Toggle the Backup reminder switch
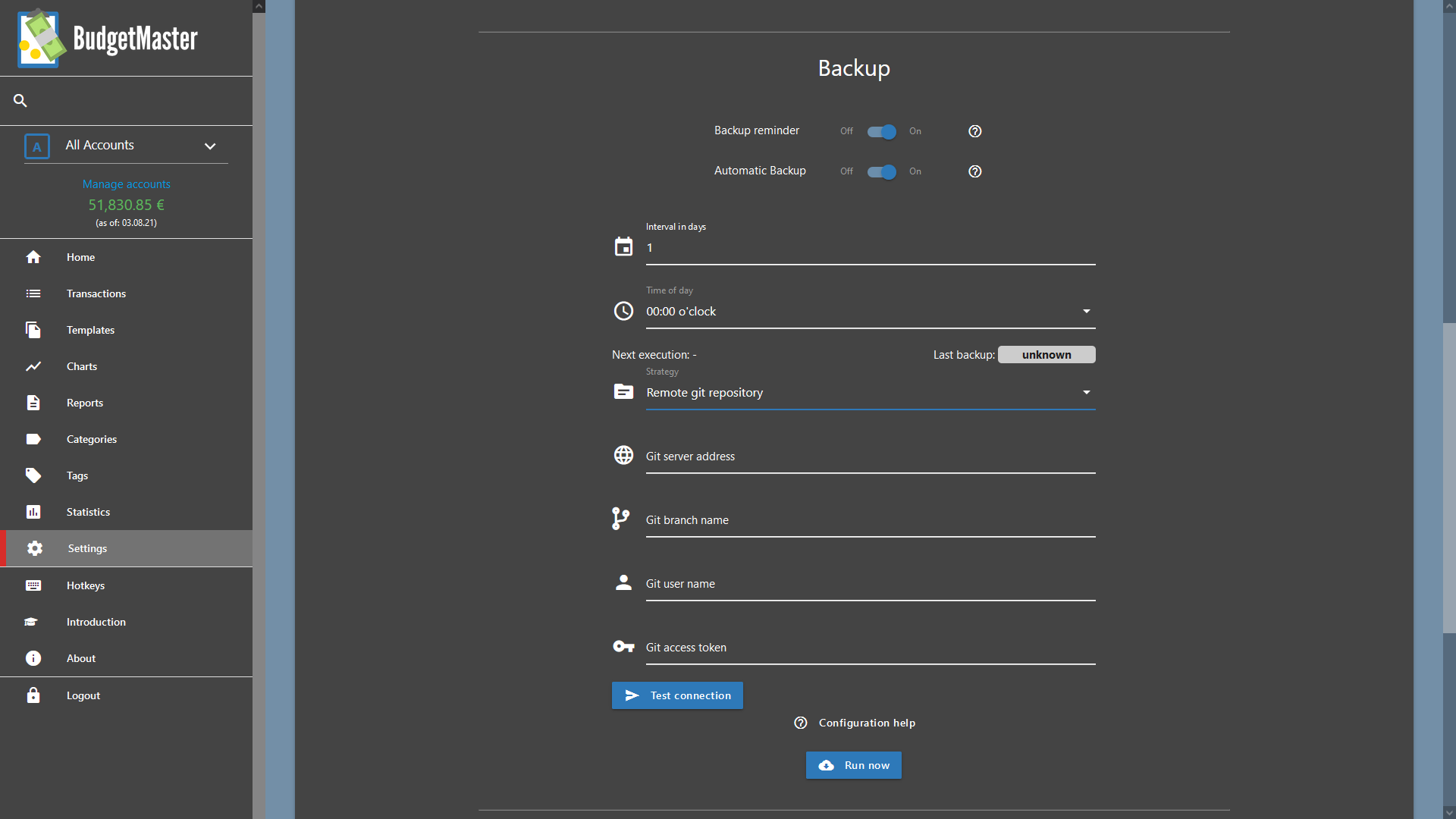Image resolution: width=1456 pixels, height=819 pixels. [x=882, y=131]
